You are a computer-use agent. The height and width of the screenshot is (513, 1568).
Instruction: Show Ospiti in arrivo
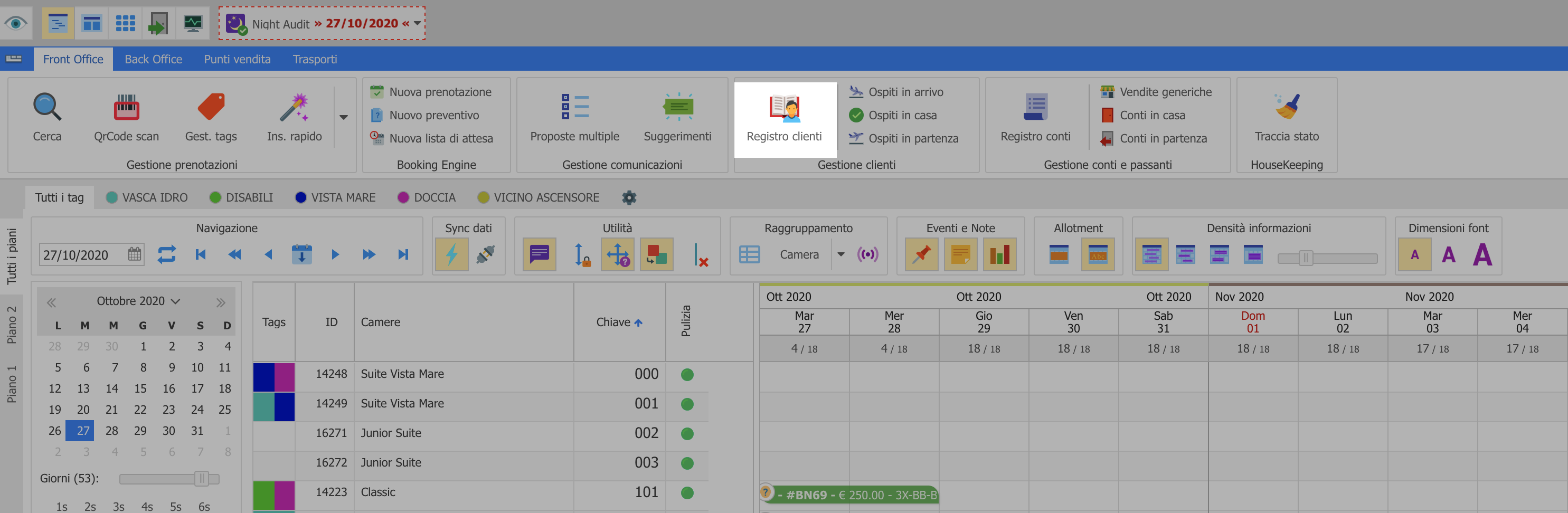point(896,92)
